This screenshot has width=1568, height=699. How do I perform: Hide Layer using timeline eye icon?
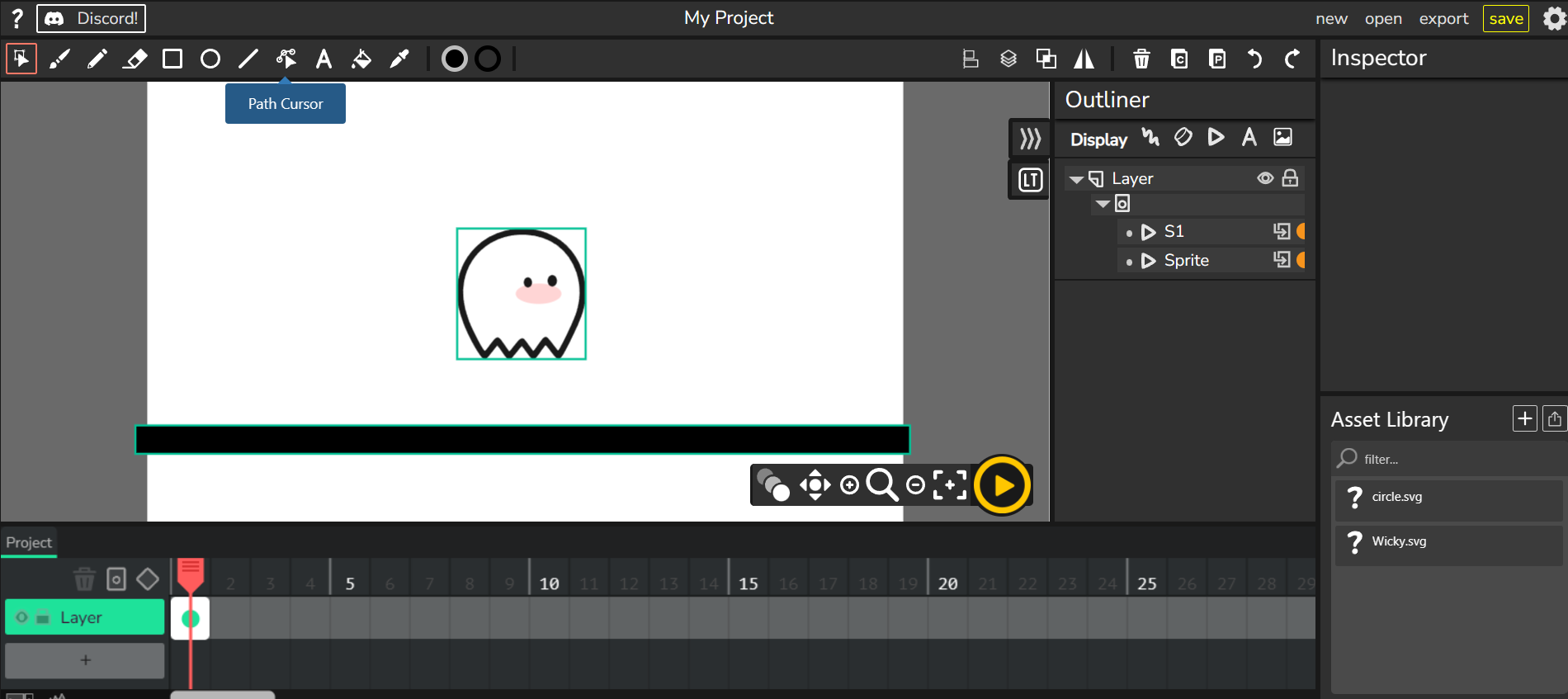click(x=22, y=617)
